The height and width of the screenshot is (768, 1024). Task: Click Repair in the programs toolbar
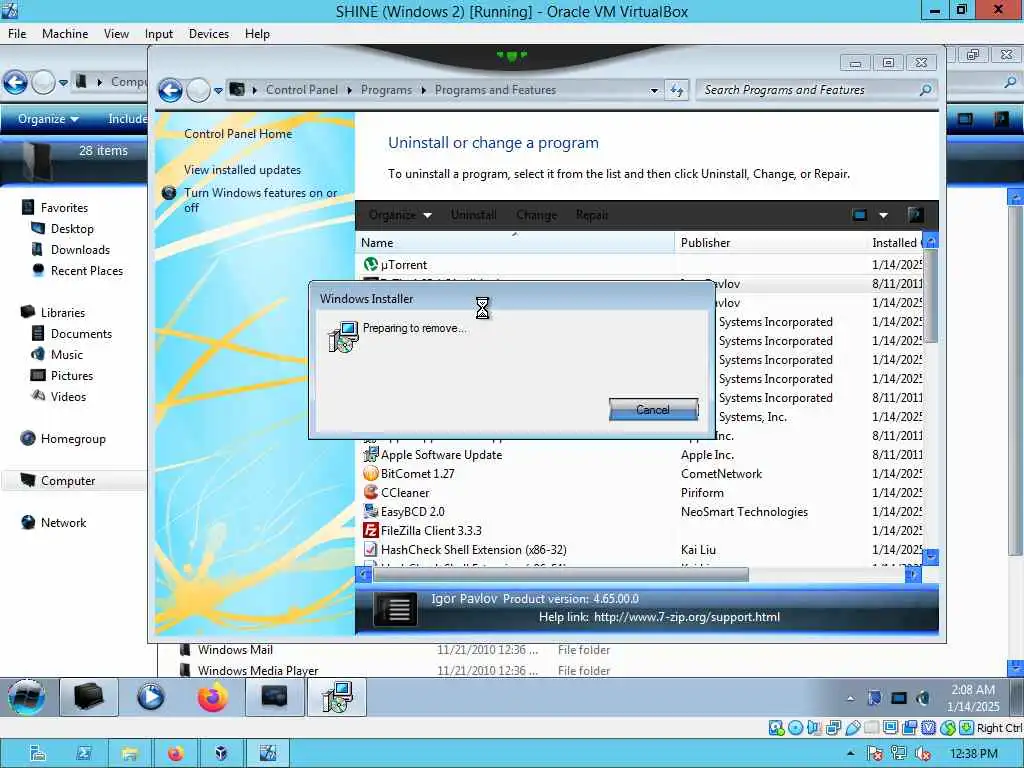tap(592, 215)
